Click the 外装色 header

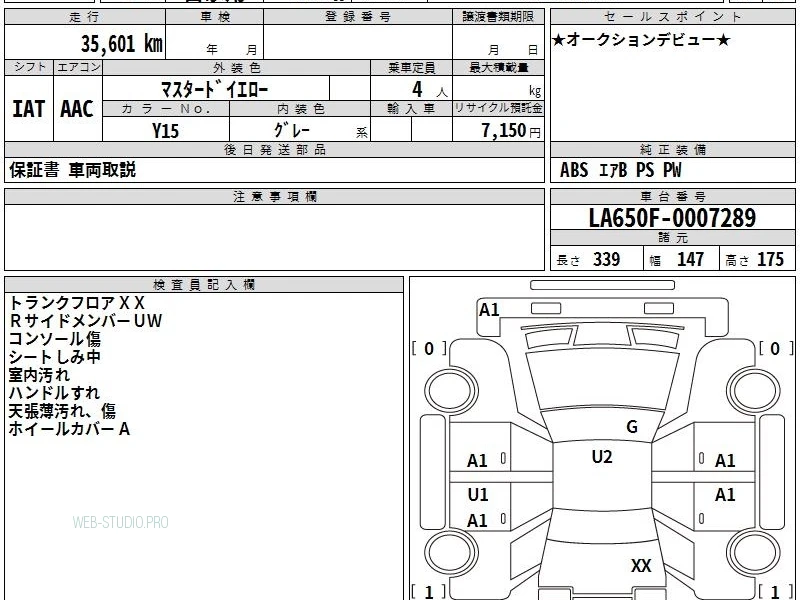[237, 68]
